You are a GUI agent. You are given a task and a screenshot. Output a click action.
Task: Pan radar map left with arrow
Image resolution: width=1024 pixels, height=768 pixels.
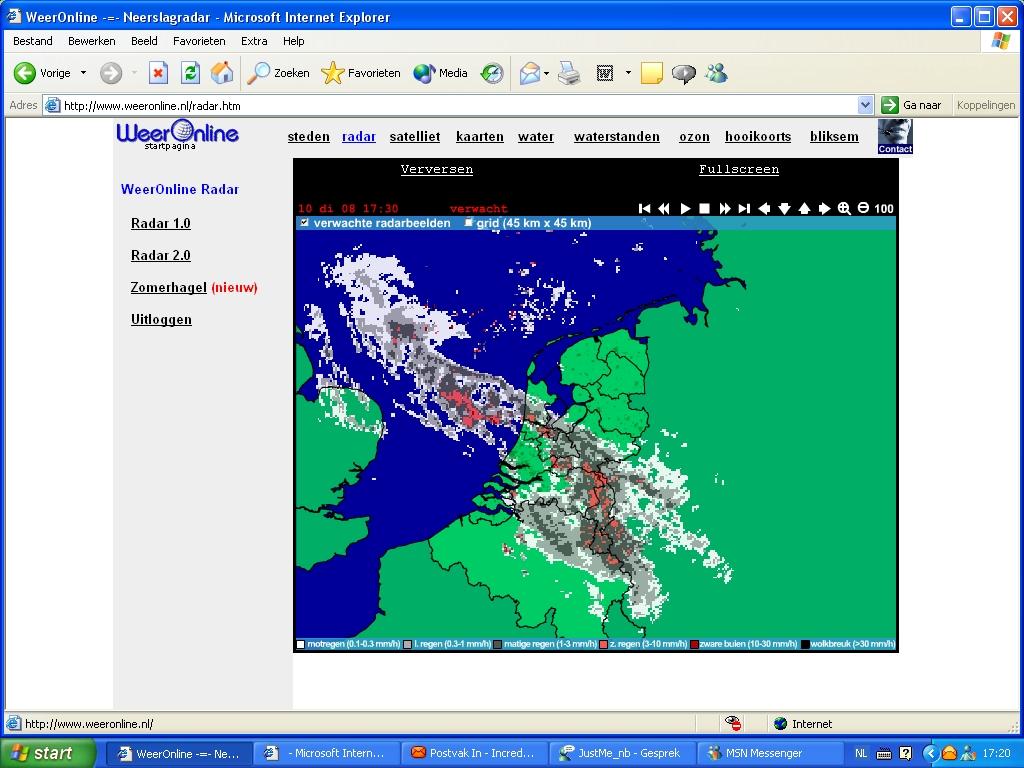tap(764, 208)
